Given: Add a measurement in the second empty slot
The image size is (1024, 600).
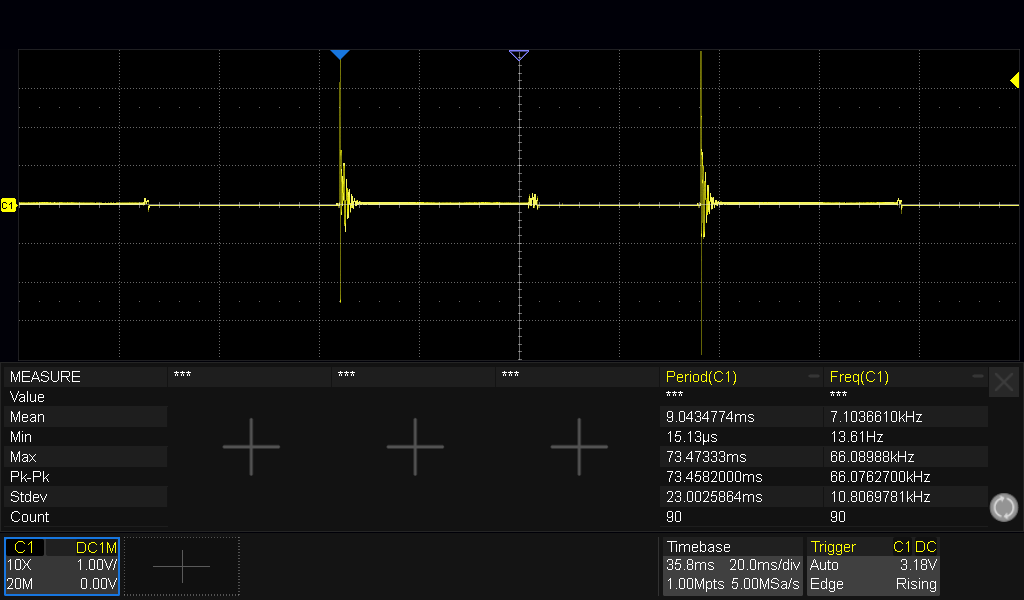Looking at the screenshot, I should point(414,447).
